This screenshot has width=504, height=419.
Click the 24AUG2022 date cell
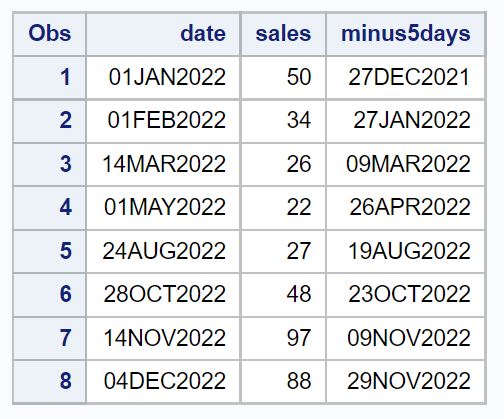[163, 251]
